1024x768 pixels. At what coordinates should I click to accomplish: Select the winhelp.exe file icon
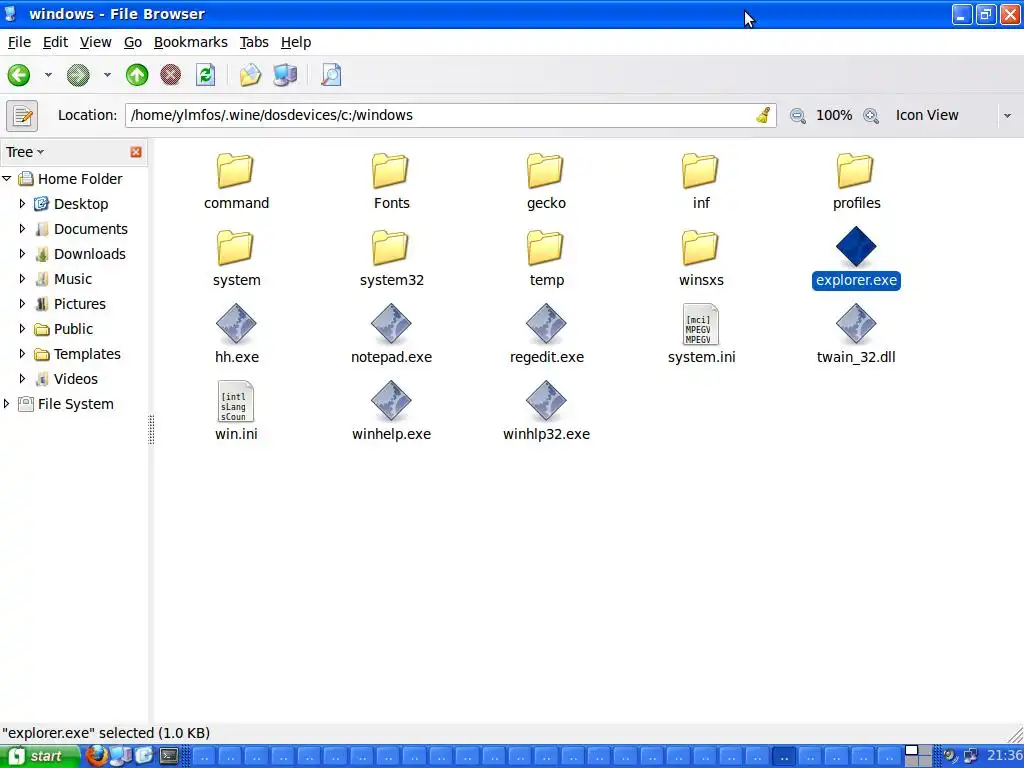391,401
